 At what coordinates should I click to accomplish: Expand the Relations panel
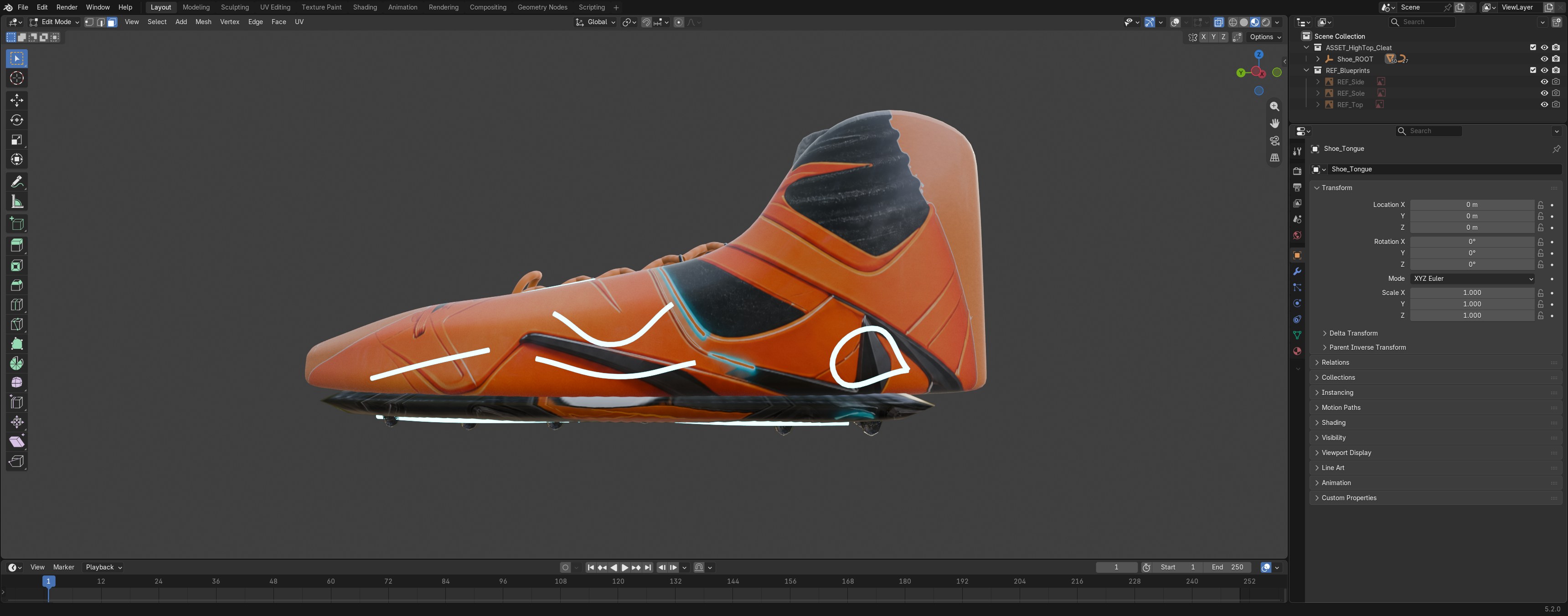click(1335, 363)
